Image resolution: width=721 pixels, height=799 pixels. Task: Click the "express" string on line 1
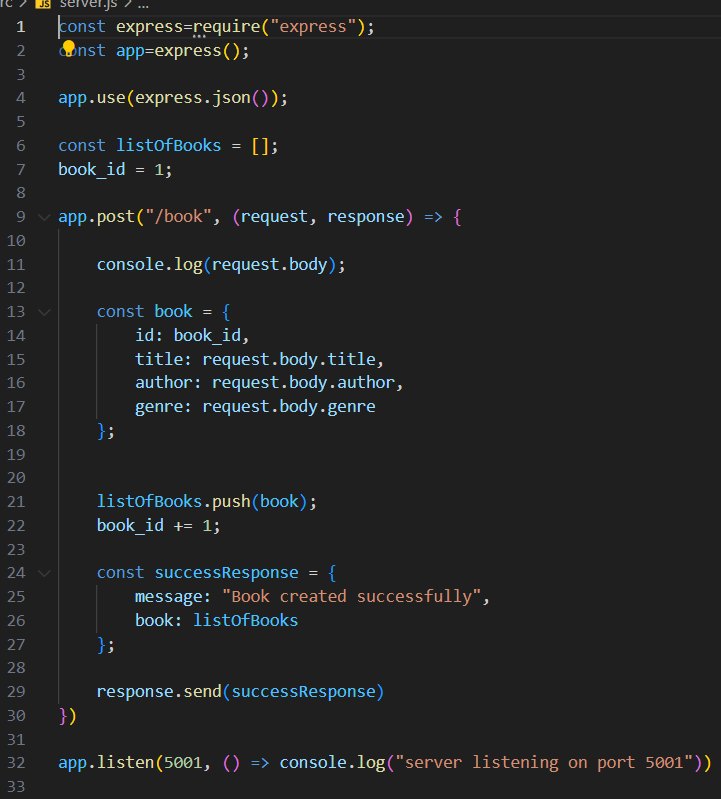coord(313,26)
